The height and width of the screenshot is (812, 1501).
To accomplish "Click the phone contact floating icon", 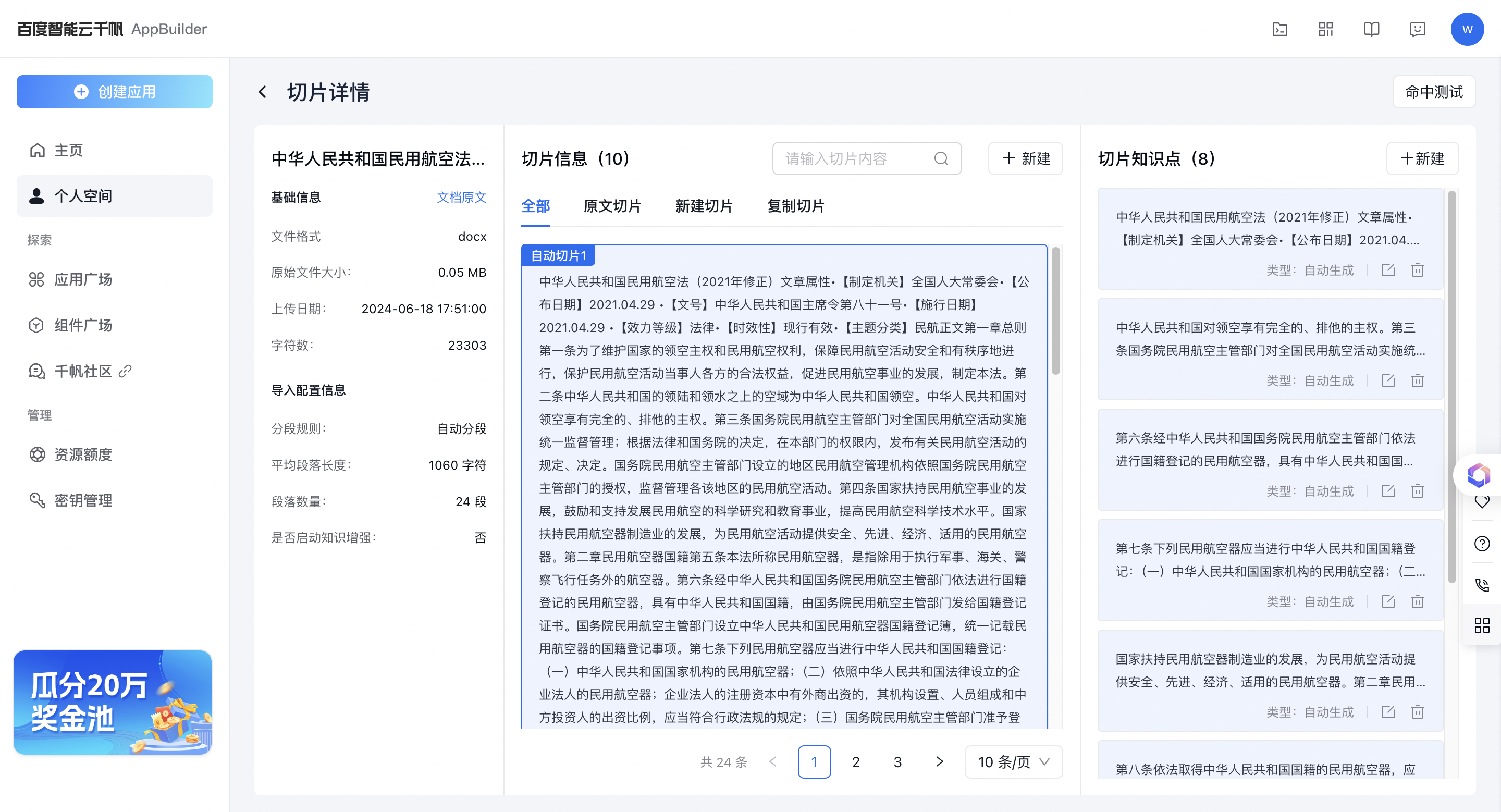I will (1482, 585).
